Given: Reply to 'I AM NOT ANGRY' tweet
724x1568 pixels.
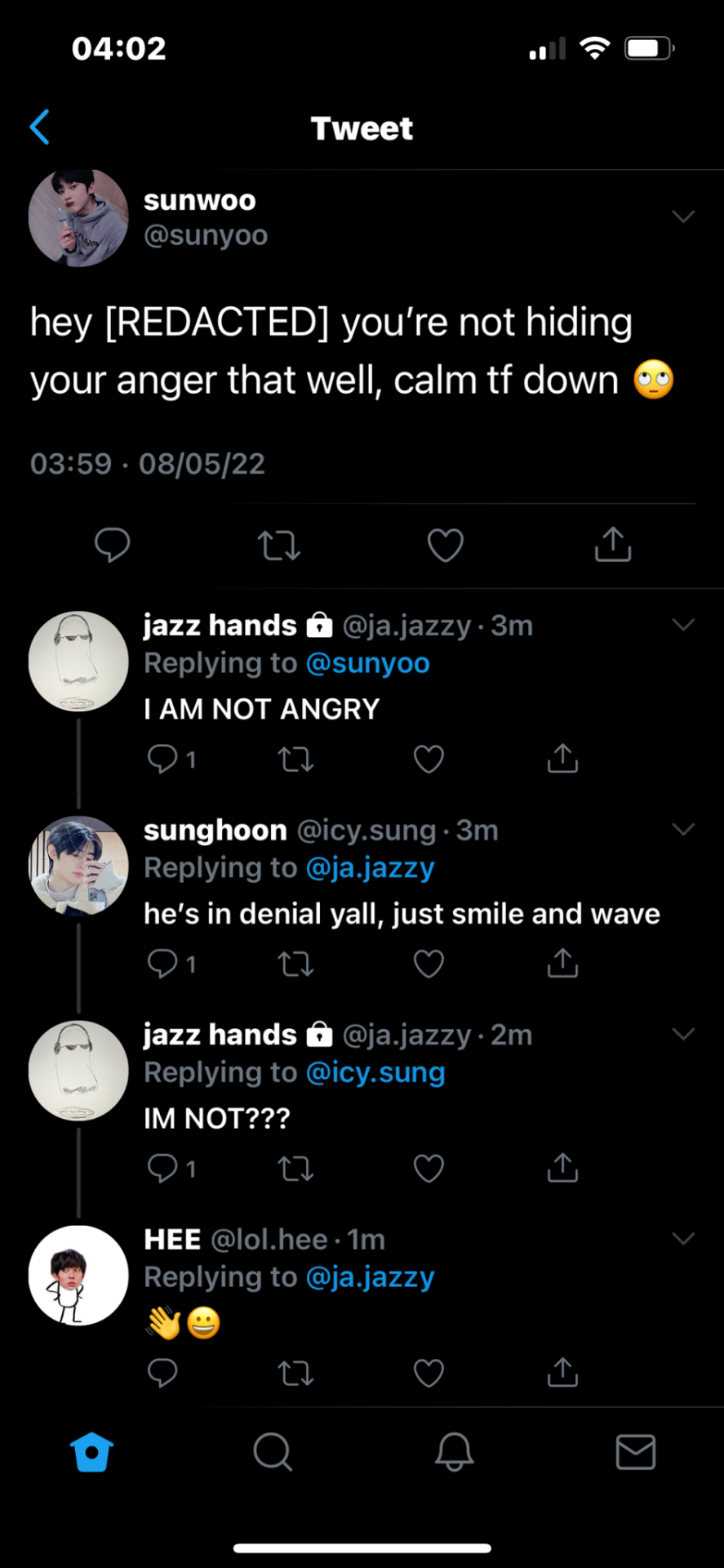Looking at the screenshot, I should [162, 759].
